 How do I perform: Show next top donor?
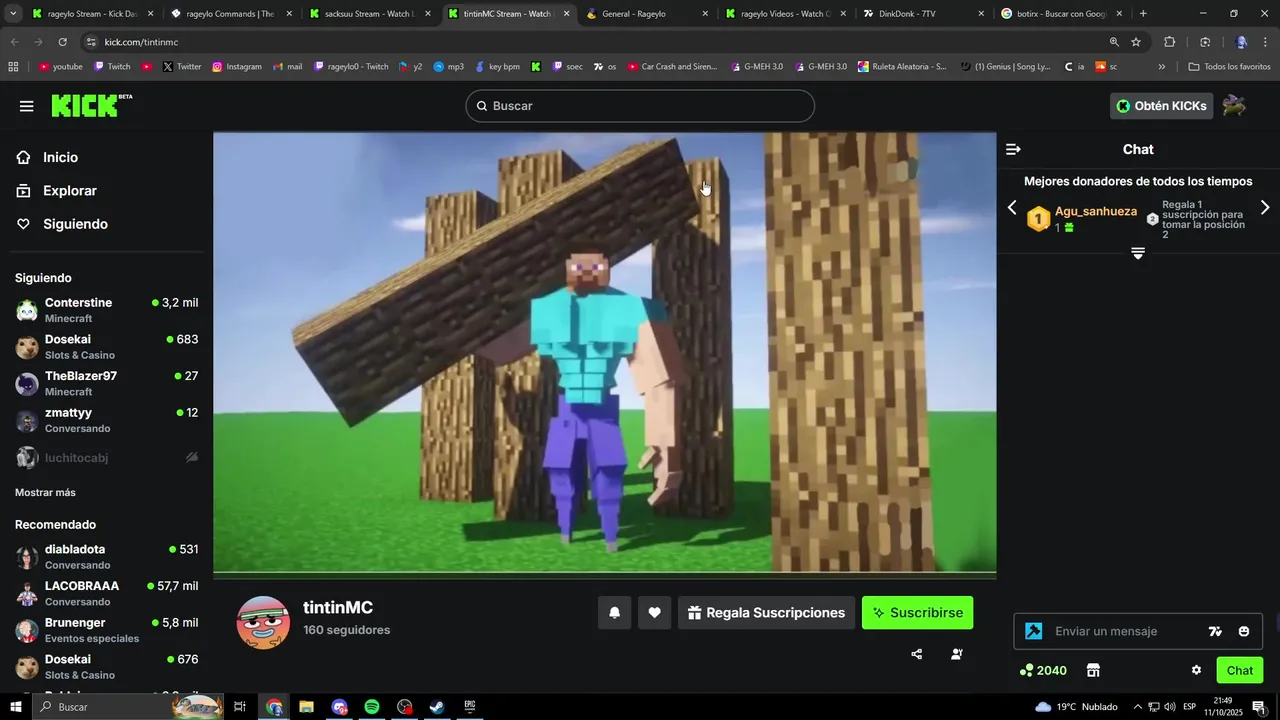pyautogui.click(x=1265, y=208)
